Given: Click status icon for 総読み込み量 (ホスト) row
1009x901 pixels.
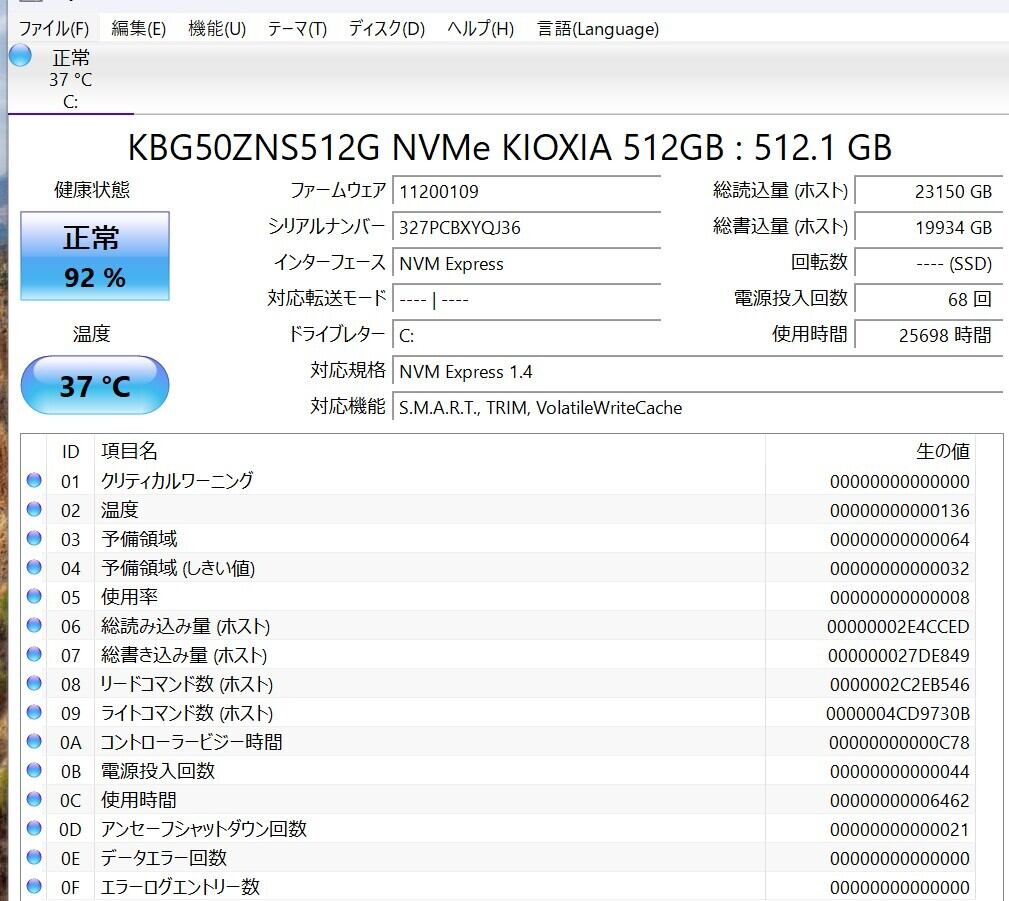Looking at the screenshot, I should [x=34, y=626].
